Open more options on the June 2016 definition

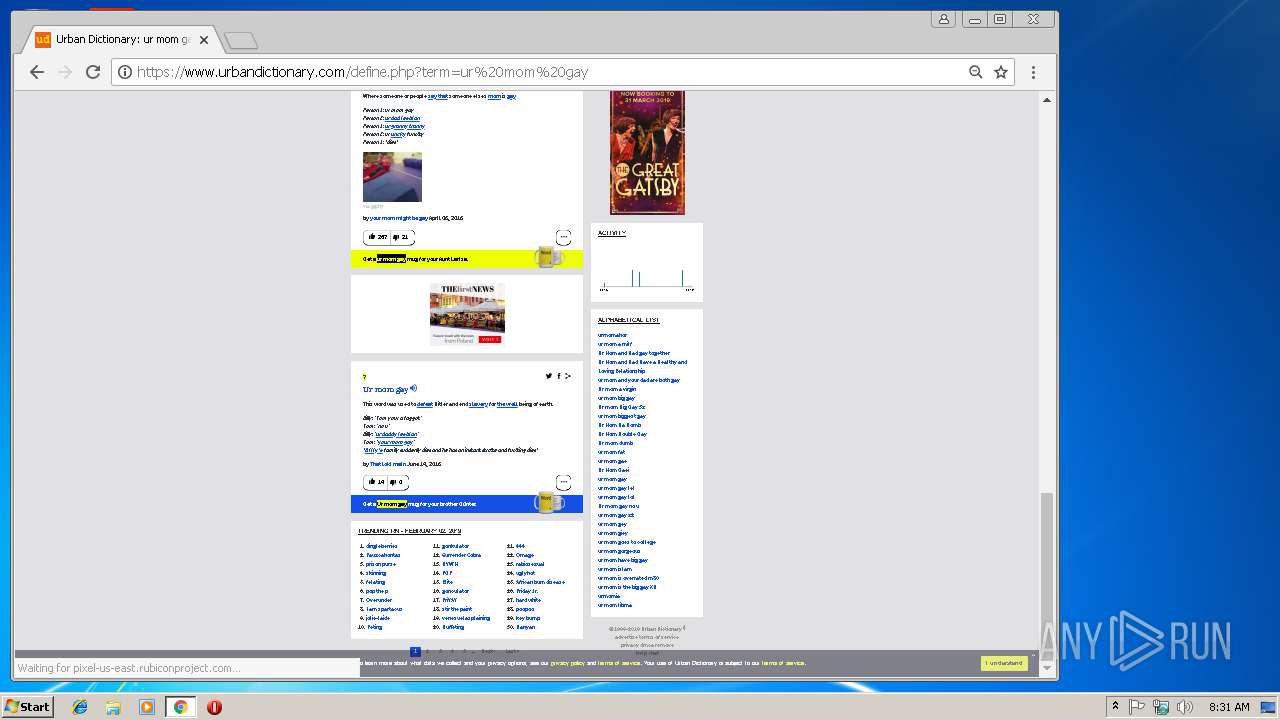click(x=563, y=482)
